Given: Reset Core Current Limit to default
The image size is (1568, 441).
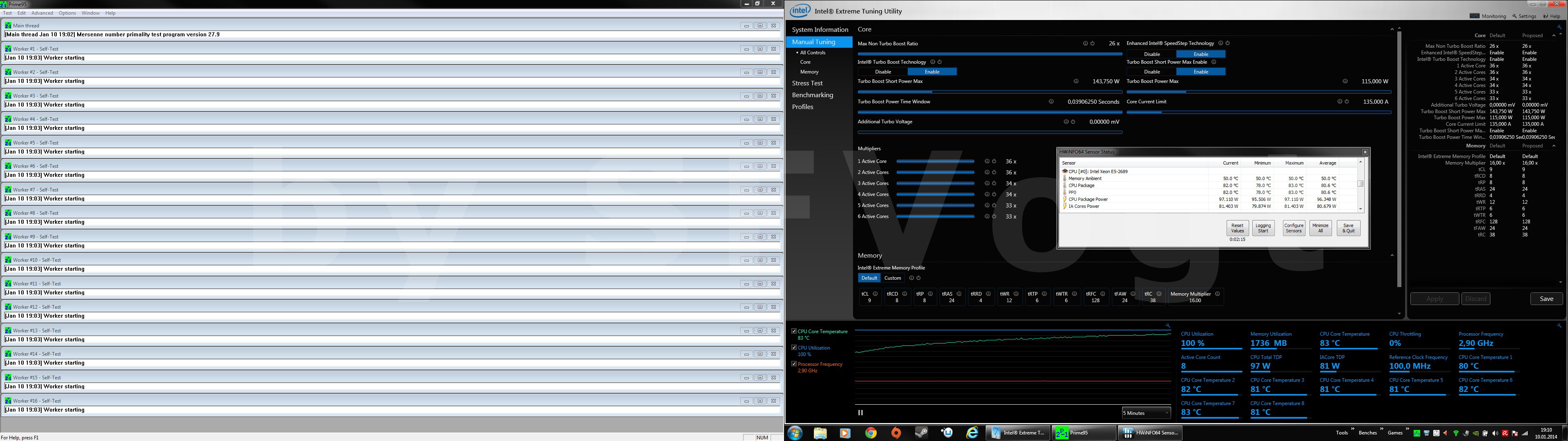Looking at the screenshot, I should (x=1346, y=102).
